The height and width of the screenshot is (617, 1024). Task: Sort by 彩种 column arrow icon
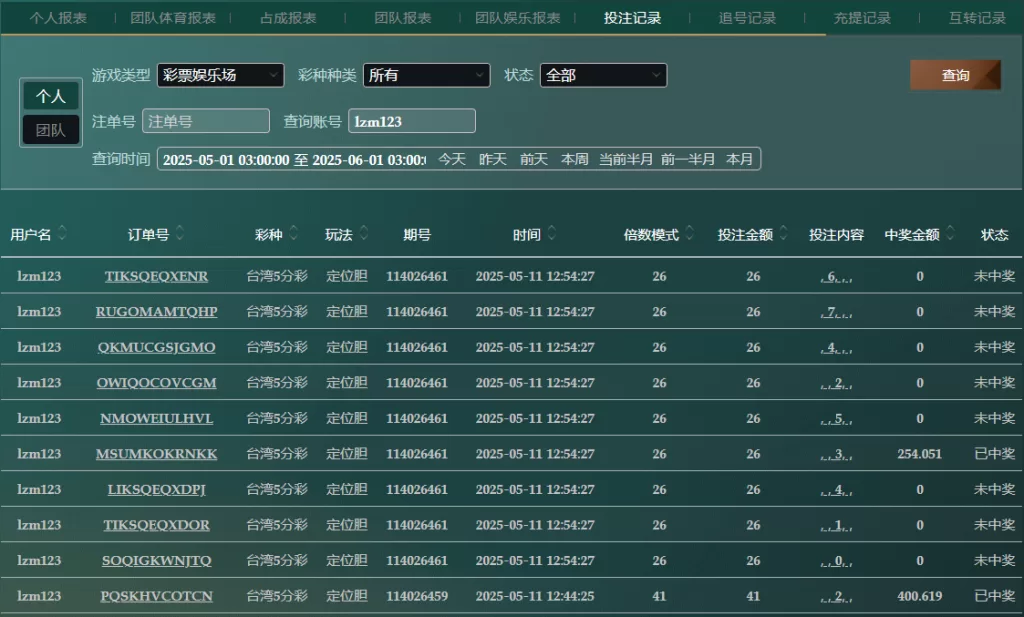[x=293, y=235]
